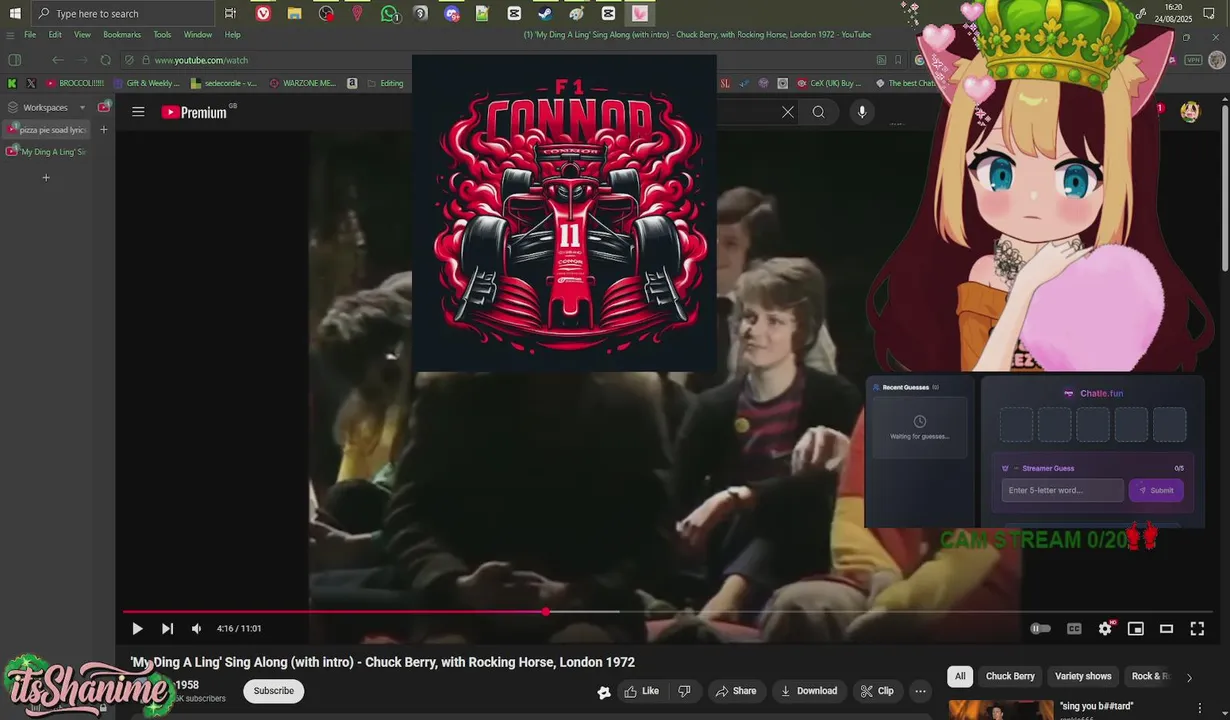Open the BROCCOLI!!!!! bookmark
Image resolution: width=1230 pixels, height=720 pixels.
tap(75, 83)
